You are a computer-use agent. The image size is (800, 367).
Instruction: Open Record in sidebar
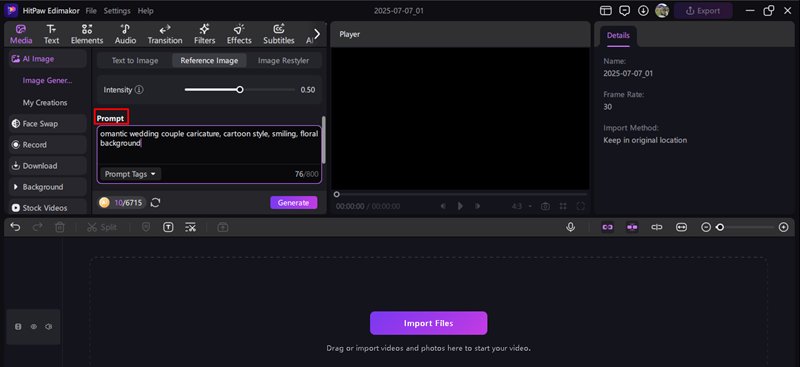(47, 144)
